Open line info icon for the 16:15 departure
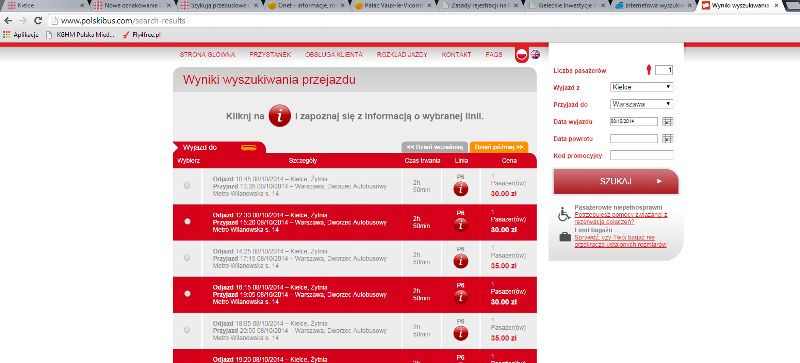The image size is (800, 363). pos(461,297)
